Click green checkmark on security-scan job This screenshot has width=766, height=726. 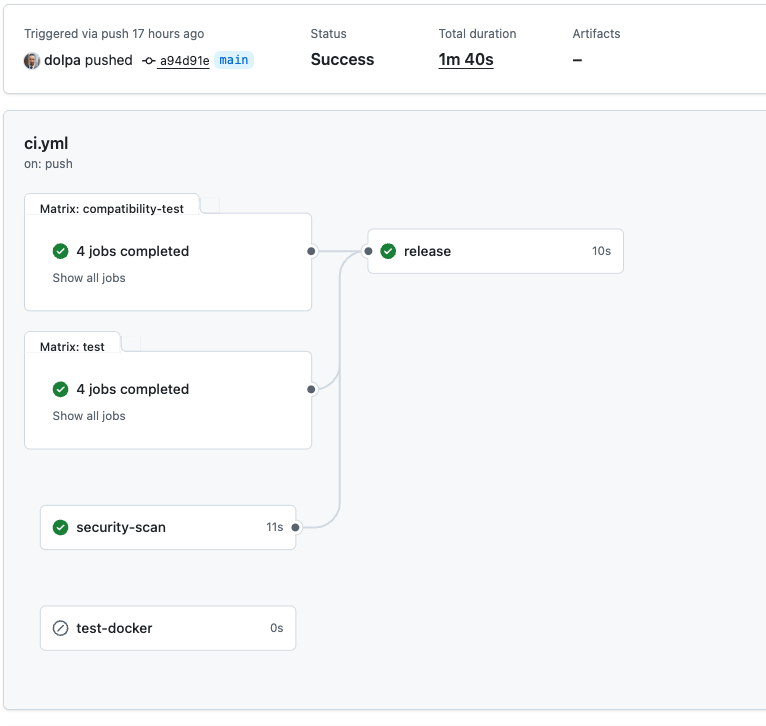click(x=60, y=527)
